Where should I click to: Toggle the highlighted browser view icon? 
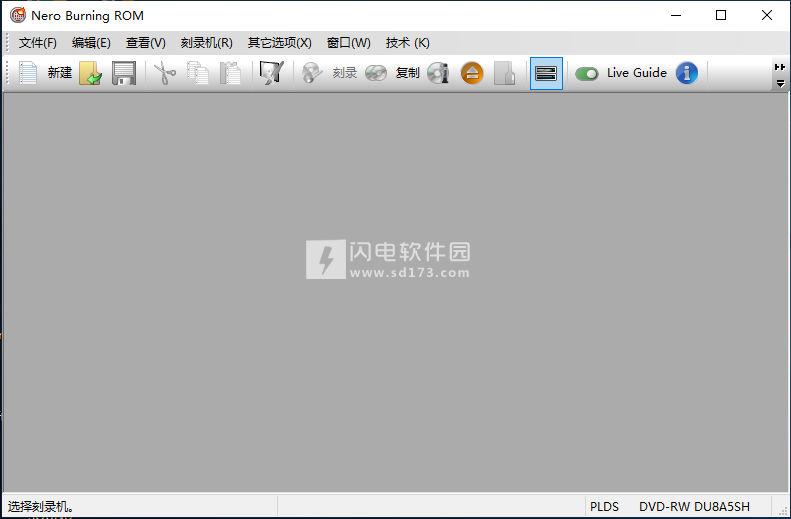click(546, 74)
